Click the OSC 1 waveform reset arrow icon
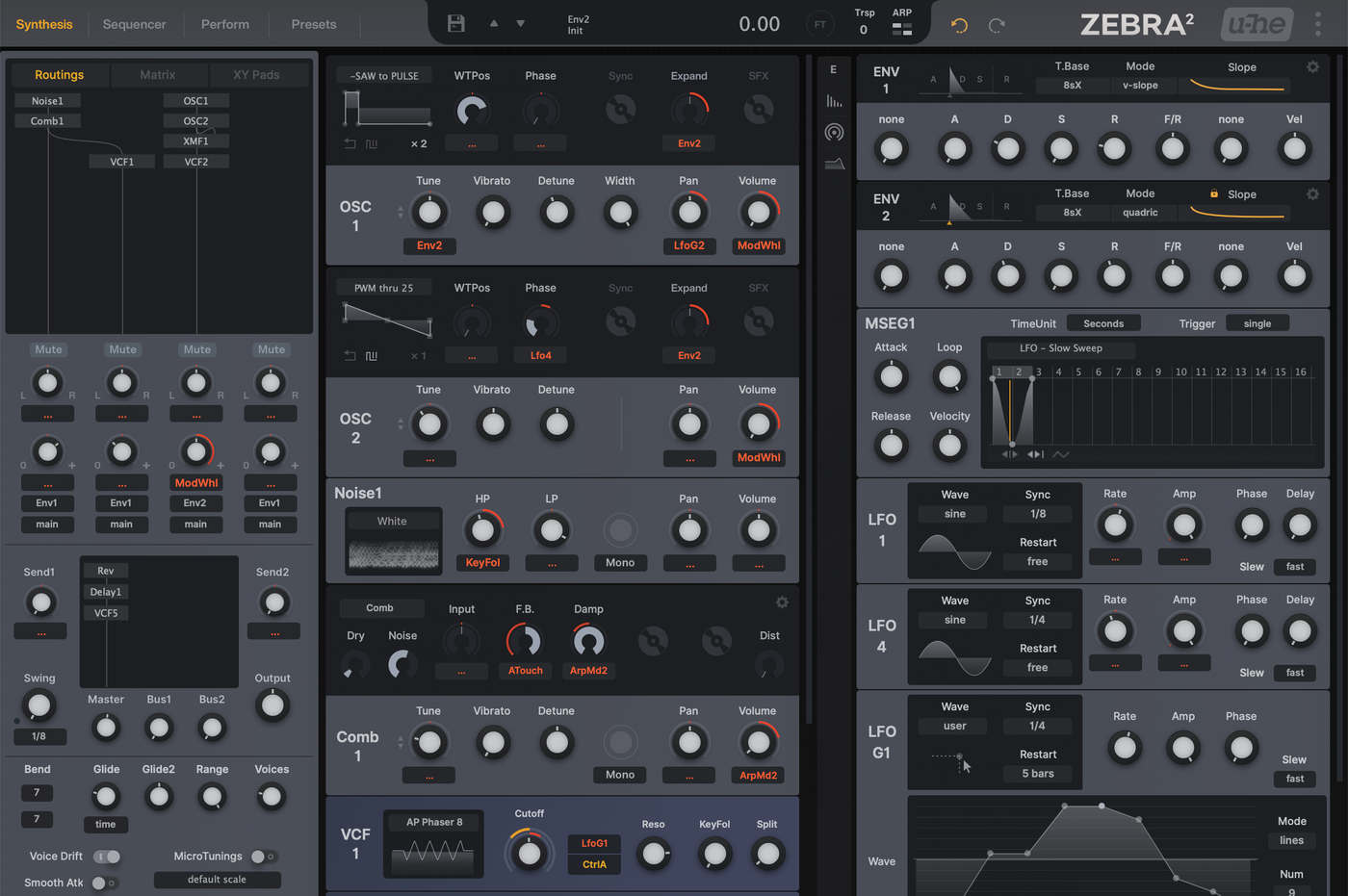1348x896 pixels. (350, 143)
